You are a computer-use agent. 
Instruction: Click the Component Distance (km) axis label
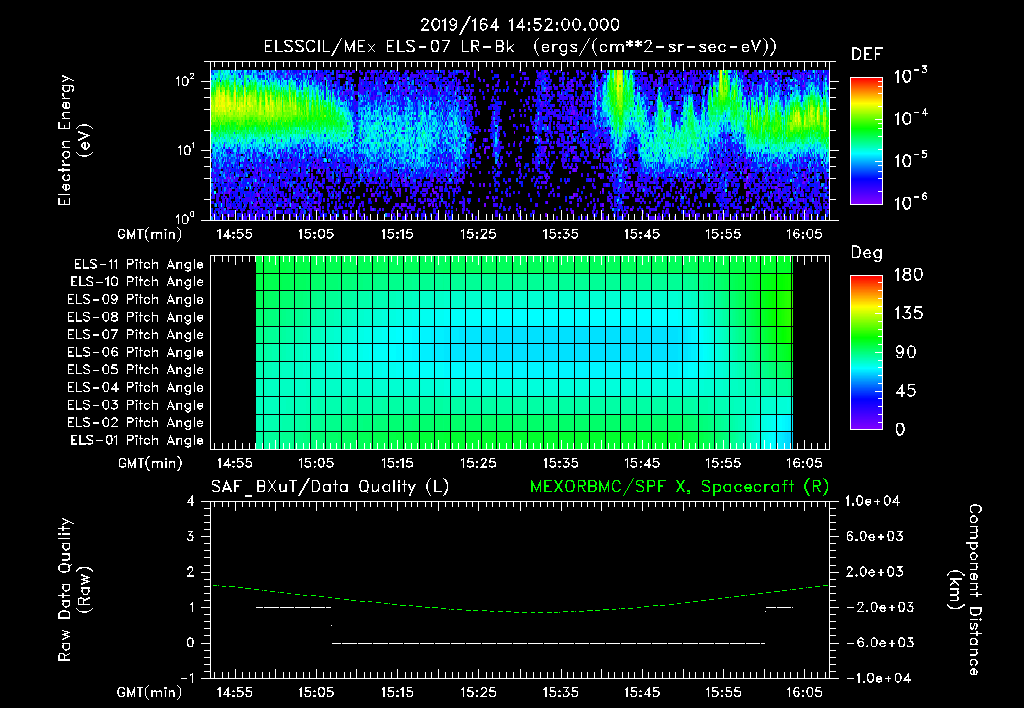pyautogui.click(x=965, y=590)
